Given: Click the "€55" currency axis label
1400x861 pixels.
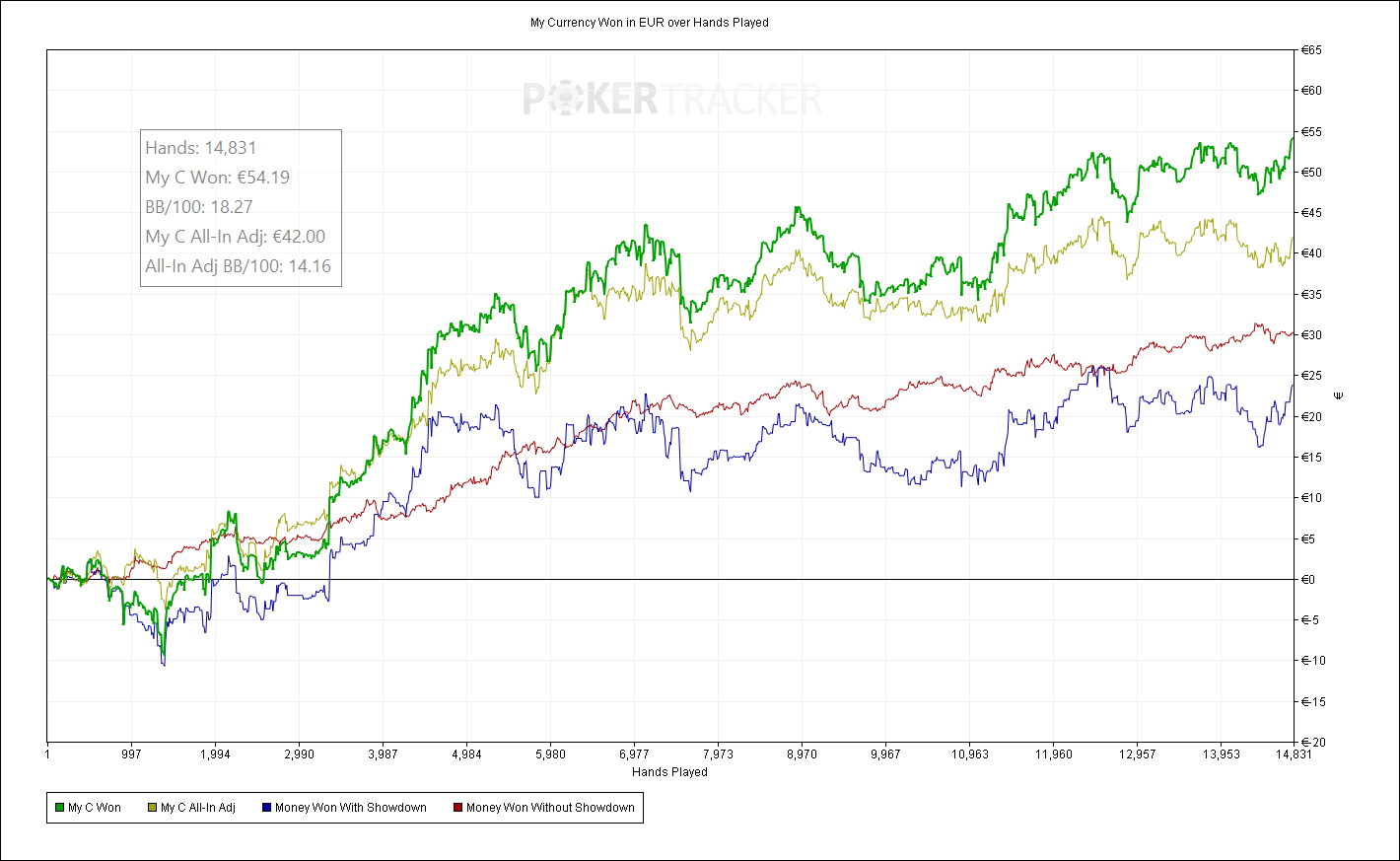Looking at the screenshot, I should click(x=1312, y=132).
